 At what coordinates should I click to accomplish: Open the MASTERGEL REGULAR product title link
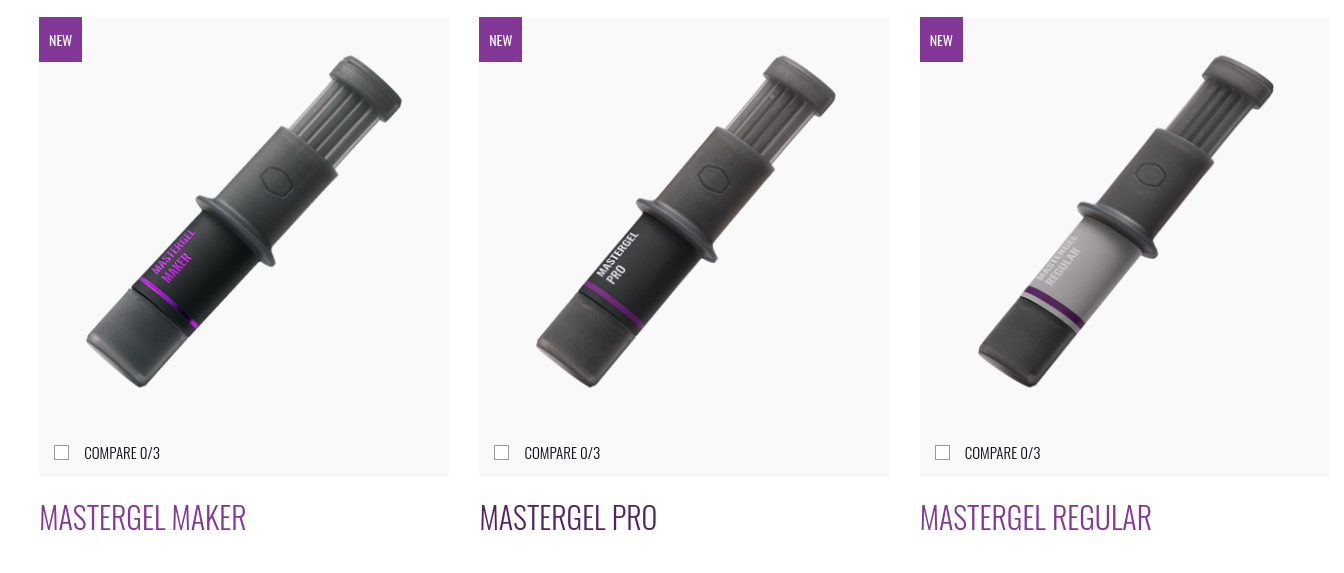coord(1035,518)
